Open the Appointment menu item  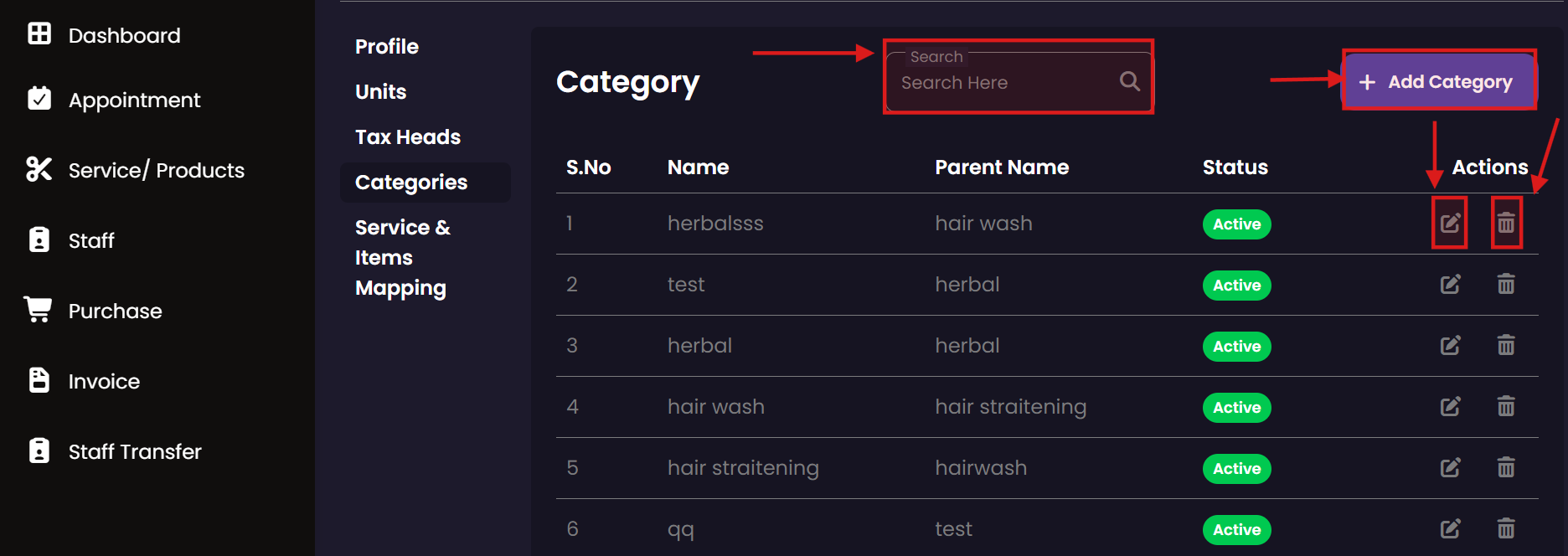tap(134, 100)
